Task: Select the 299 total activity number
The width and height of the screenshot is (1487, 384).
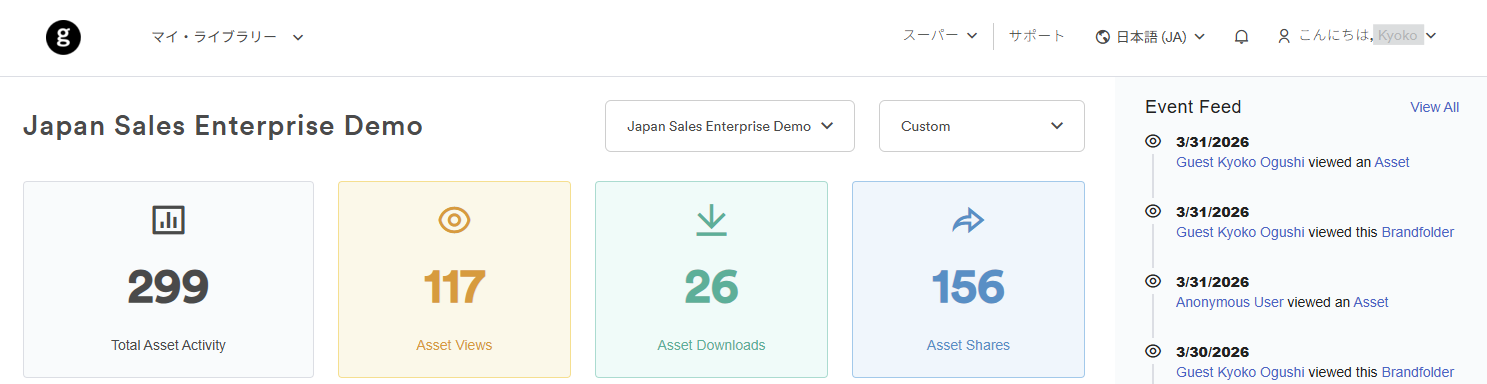Action: coord(168,288)
